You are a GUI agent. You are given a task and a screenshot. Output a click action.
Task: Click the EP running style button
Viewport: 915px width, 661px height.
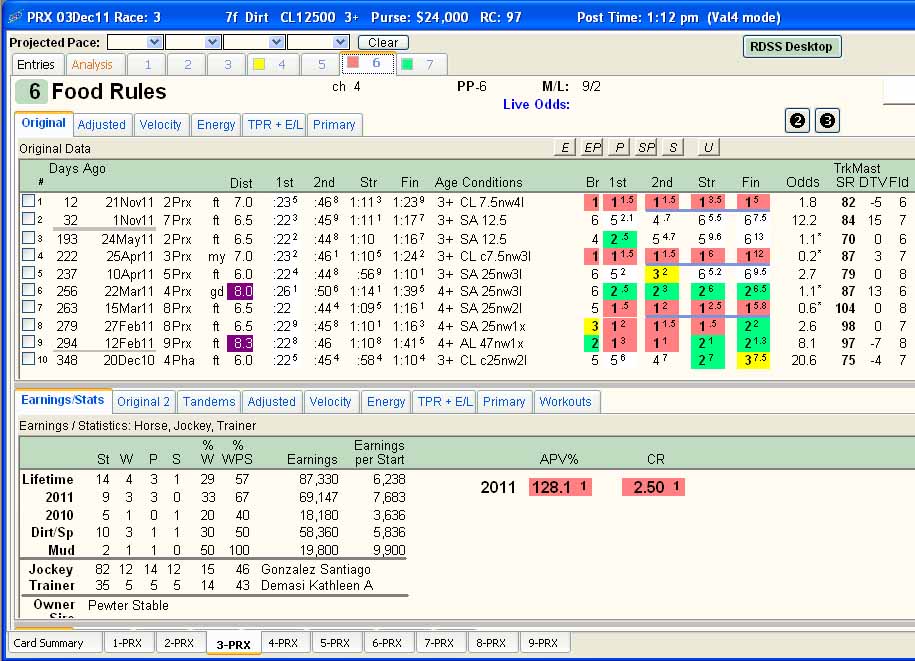tap(592, 148)
